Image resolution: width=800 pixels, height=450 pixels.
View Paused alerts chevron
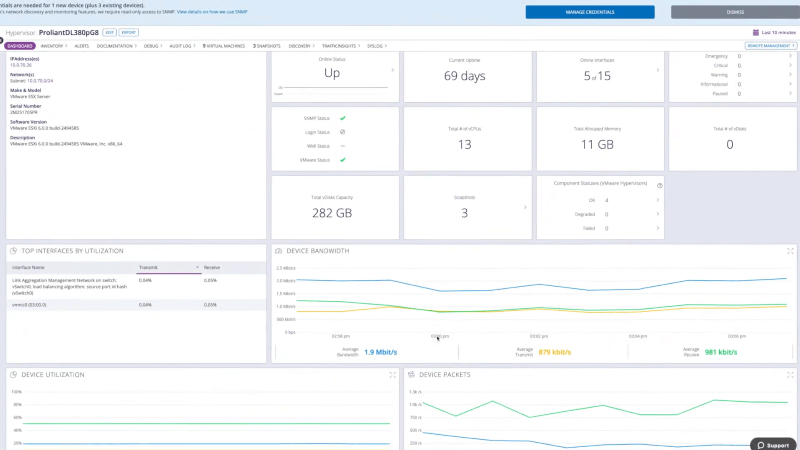[790, 93]
